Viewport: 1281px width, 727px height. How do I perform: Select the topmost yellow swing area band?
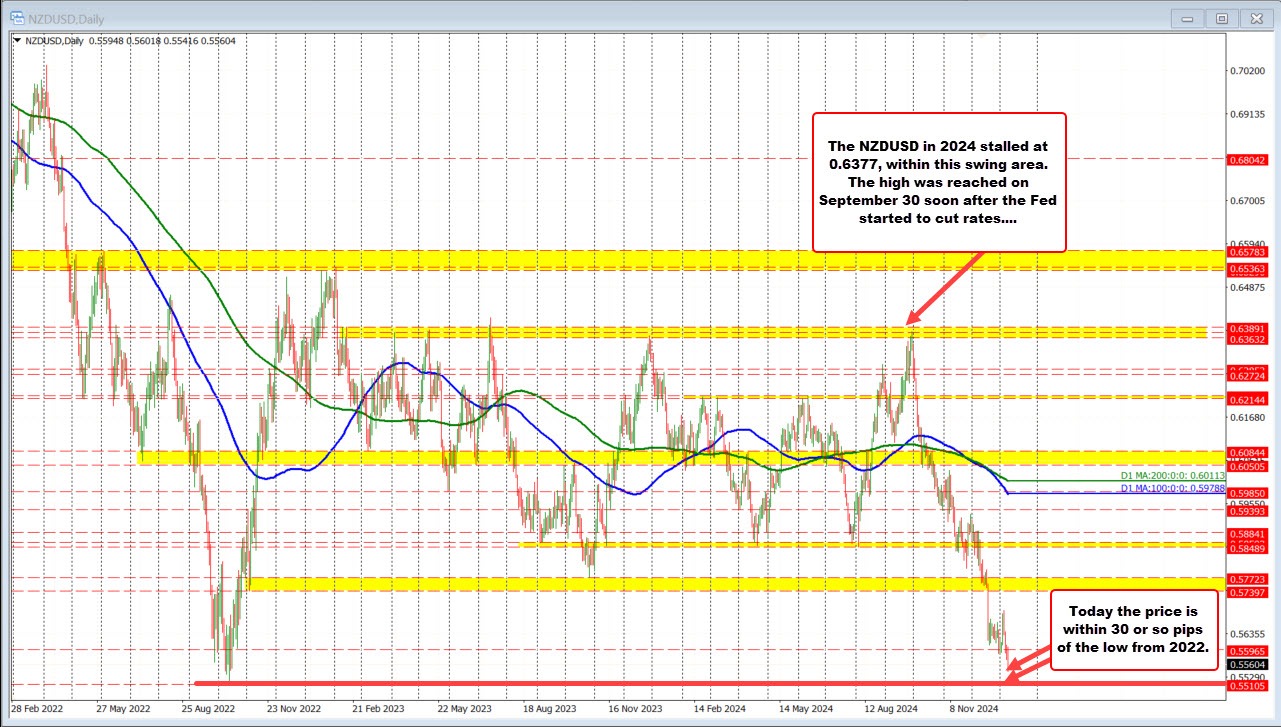(x=600, y=260)
